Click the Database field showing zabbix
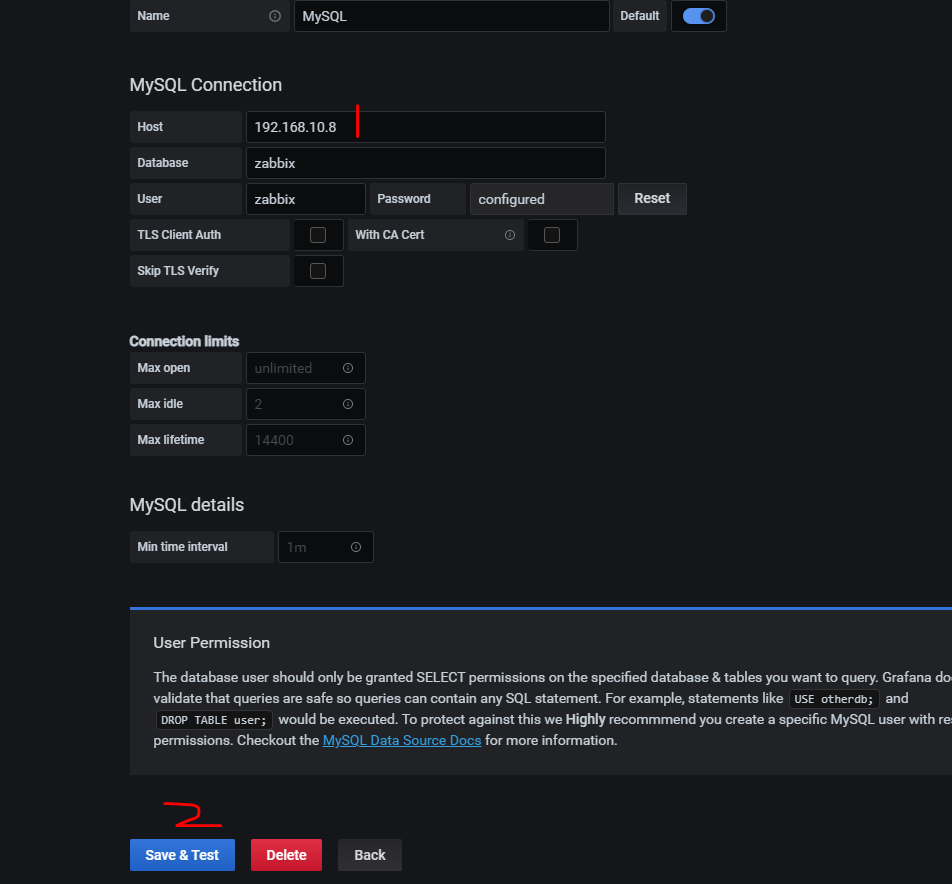The height and width of the screenshot is (884, 952). point(426,163)
